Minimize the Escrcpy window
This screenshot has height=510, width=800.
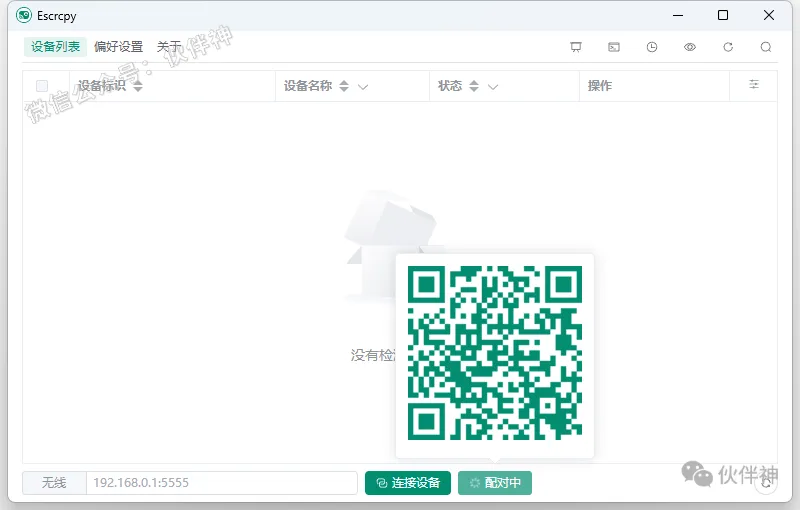click(x=678, y=15)
